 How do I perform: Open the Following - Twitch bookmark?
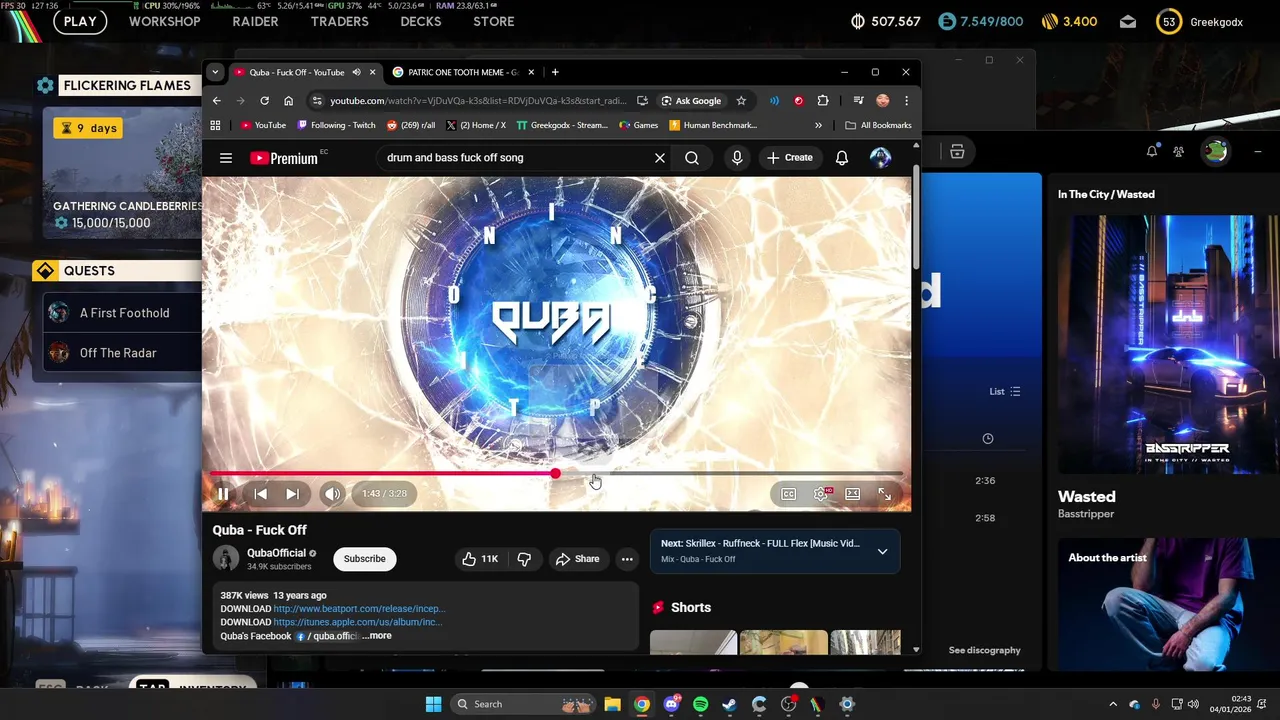pyautogui.click(x=336, y=126)
